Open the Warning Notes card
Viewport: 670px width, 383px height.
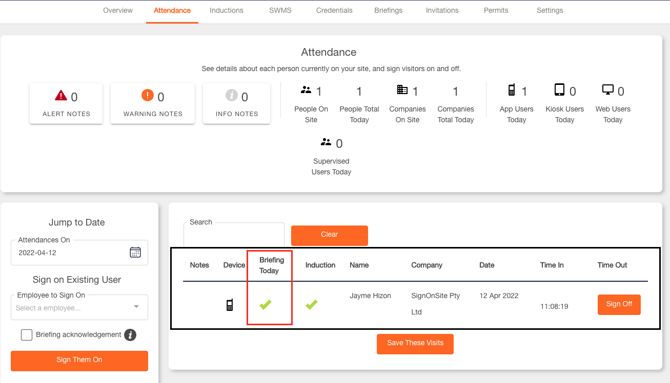[x=153, y=103]
